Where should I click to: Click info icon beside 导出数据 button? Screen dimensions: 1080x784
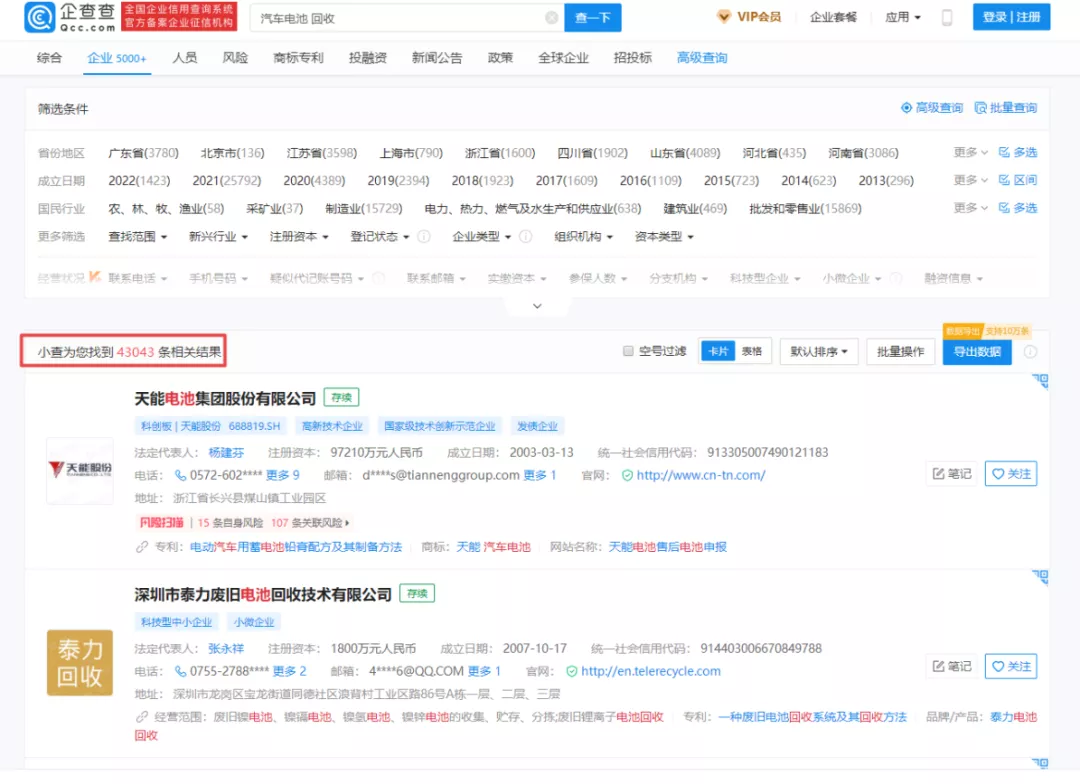click(1030, 351)
